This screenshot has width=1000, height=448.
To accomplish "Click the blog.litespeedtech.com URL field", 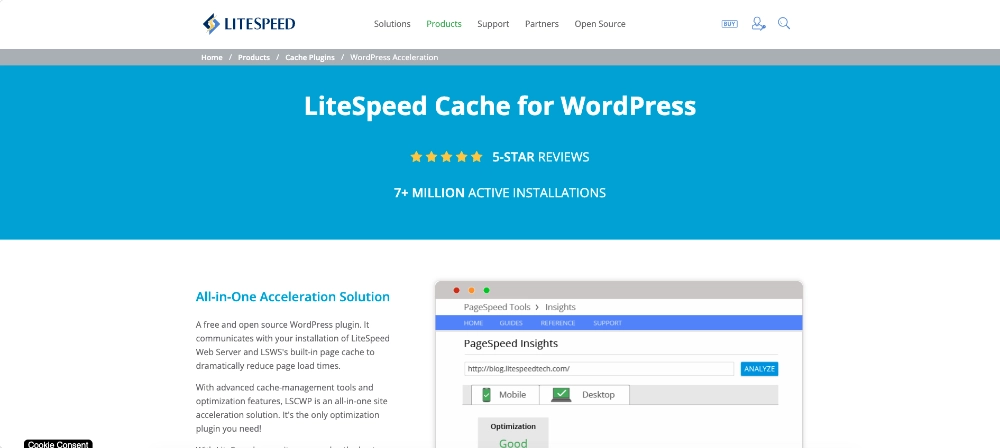I will (x=599, y=369).
